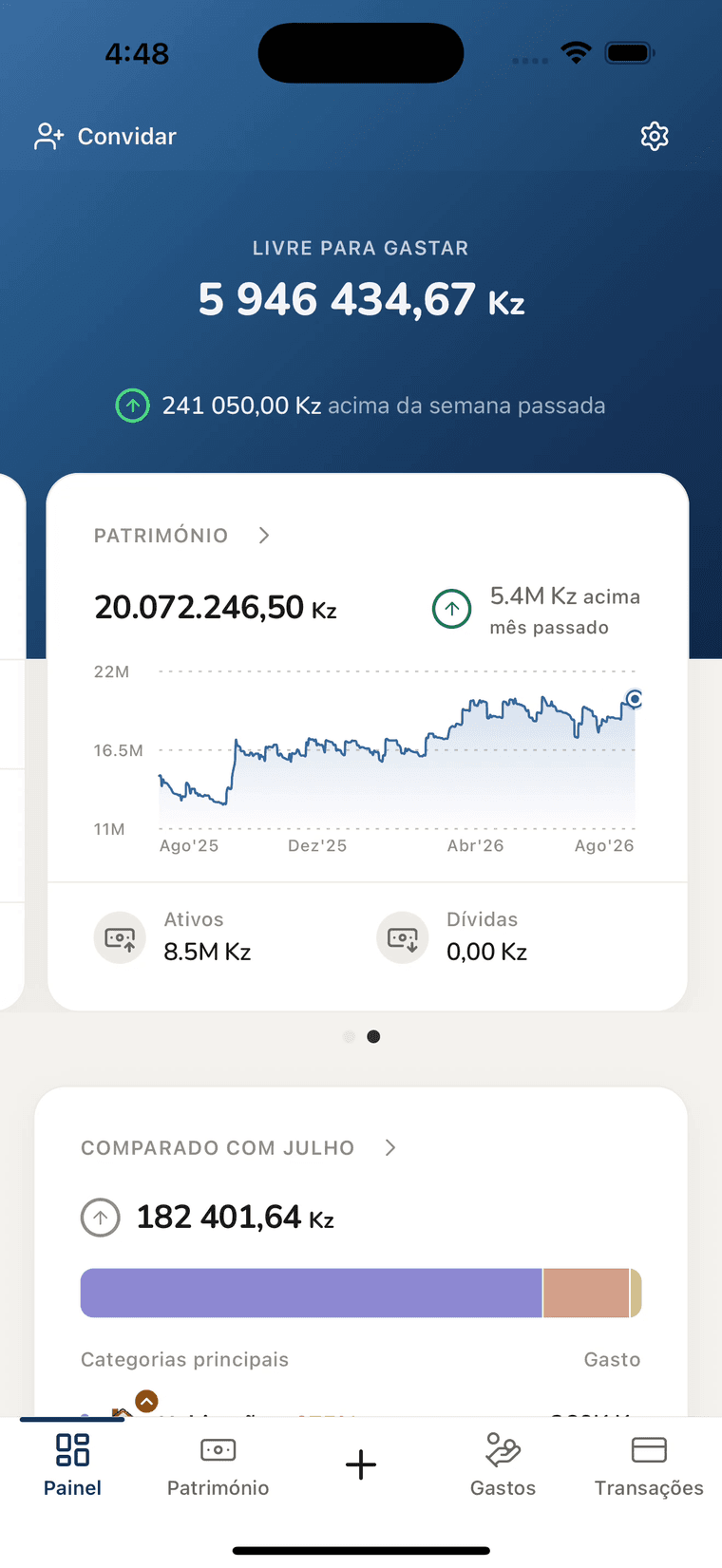Tap the Convidar add-person icon
This screenshot has height=1568, width=722.
[48, 136]
